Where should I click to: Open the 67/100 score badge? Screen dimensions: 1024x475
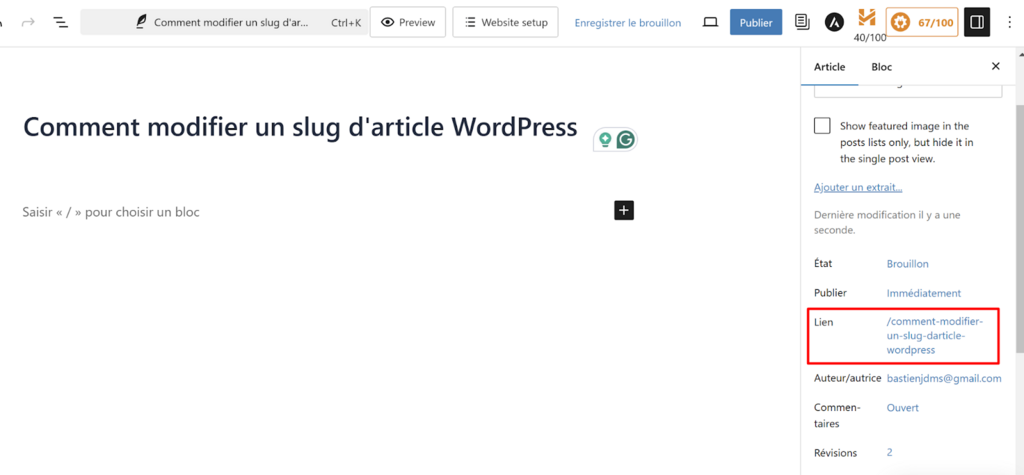922,22
